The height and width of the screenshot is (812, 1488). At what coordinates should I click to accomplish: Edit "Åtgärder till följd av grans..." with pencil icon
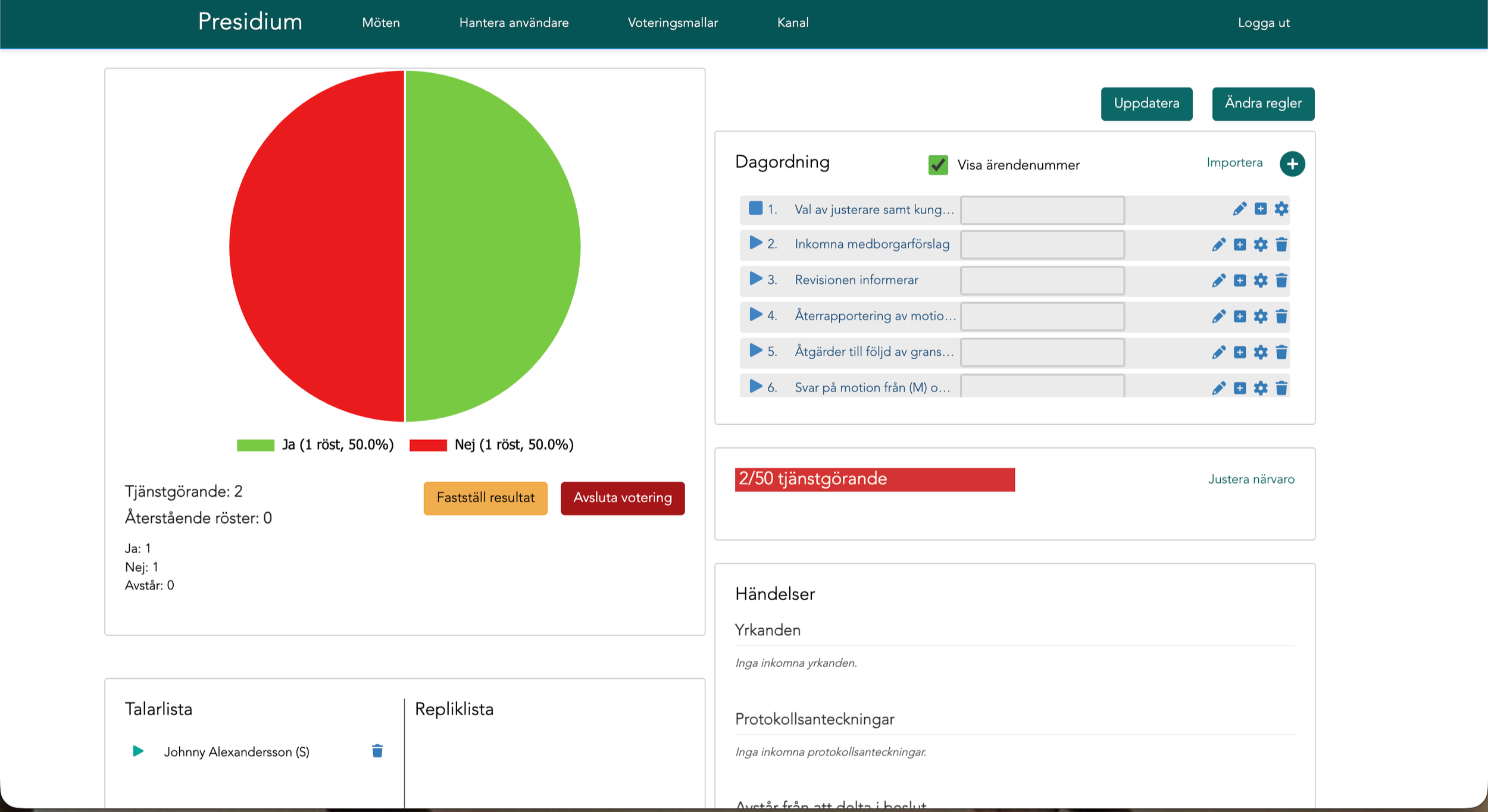click(1219, 352)
